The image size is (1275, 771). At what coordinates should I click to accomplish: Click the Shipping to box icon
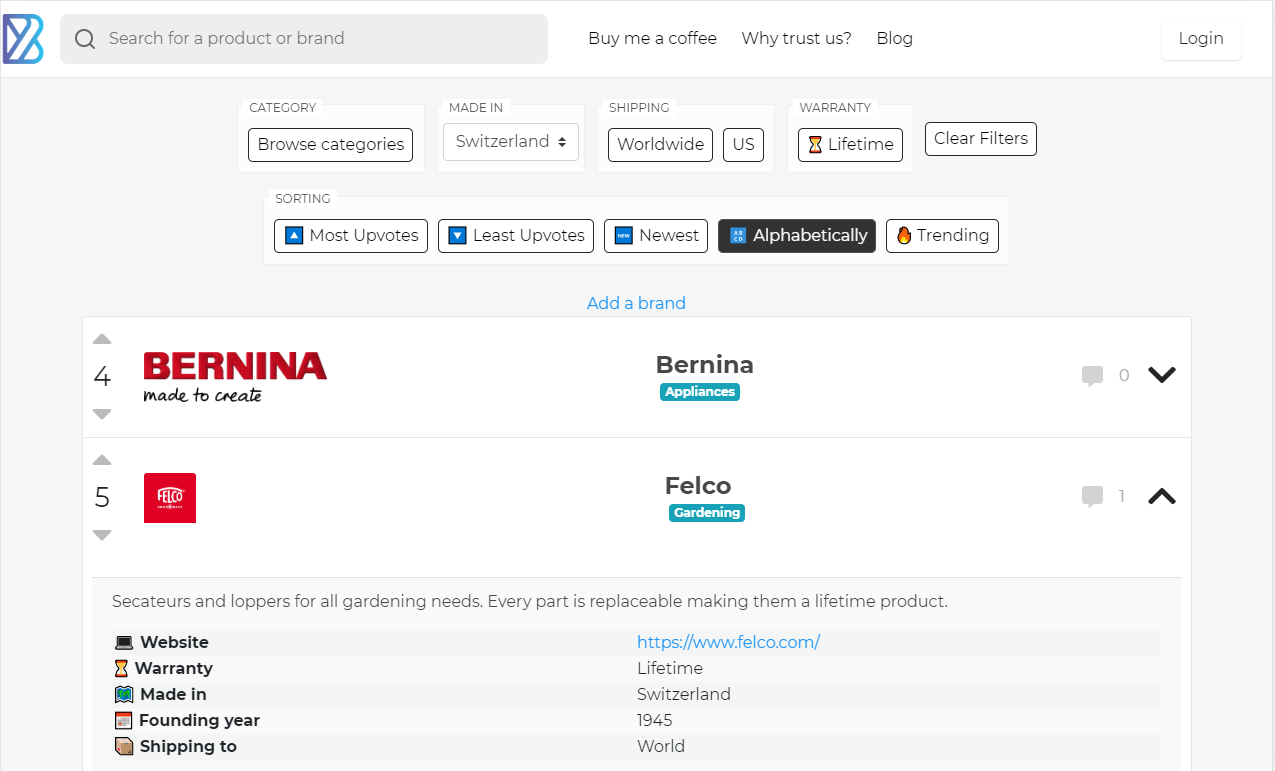pos(124,747)
